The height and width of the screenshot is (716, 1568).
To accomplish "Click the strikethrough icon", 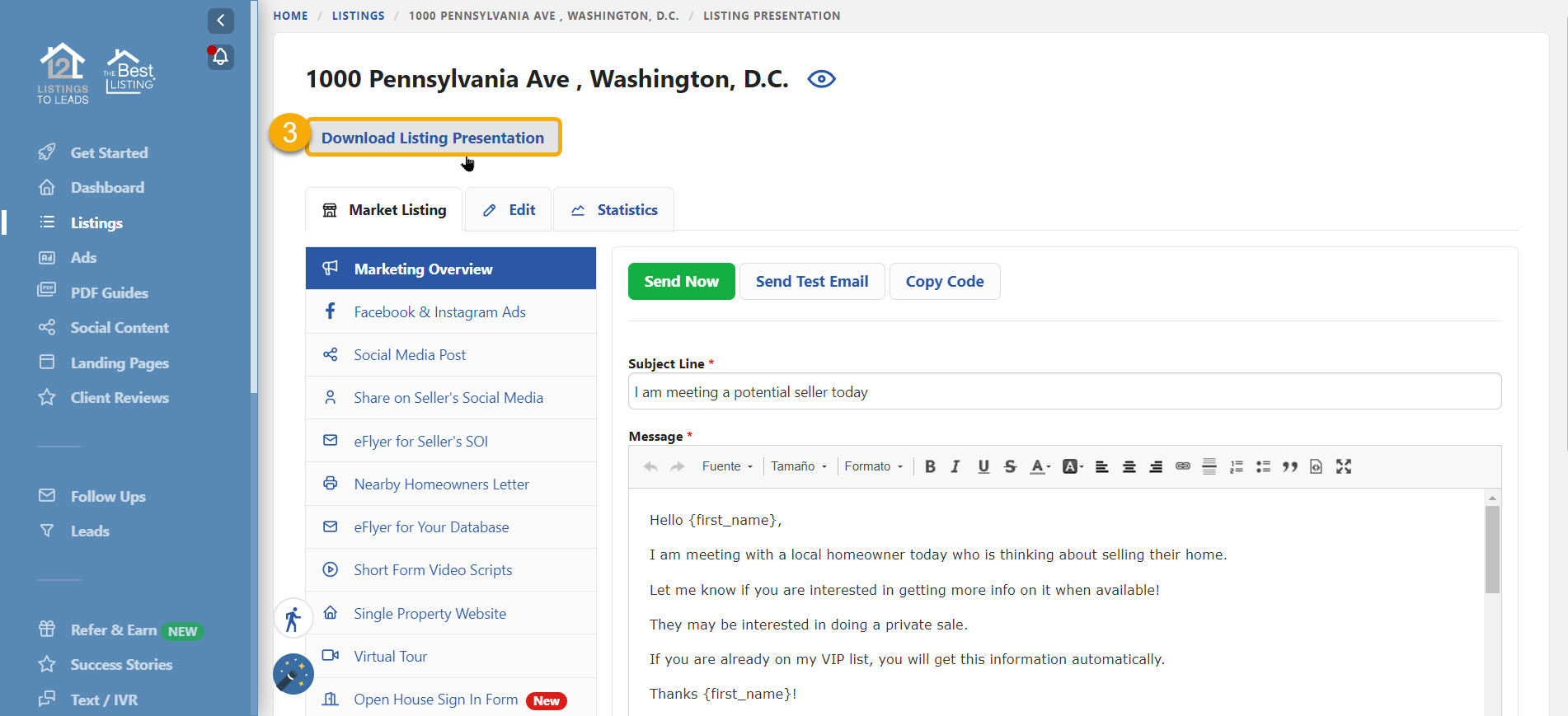I will (x=1010, y=466).
